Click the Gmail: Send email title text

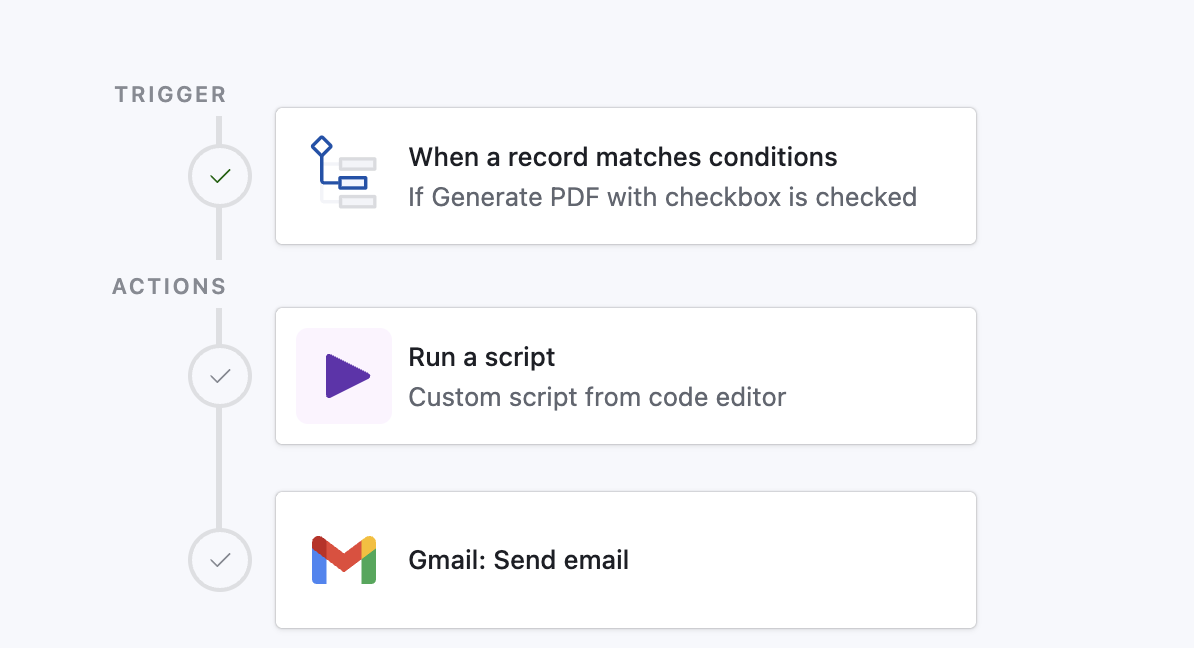point(518,560)
